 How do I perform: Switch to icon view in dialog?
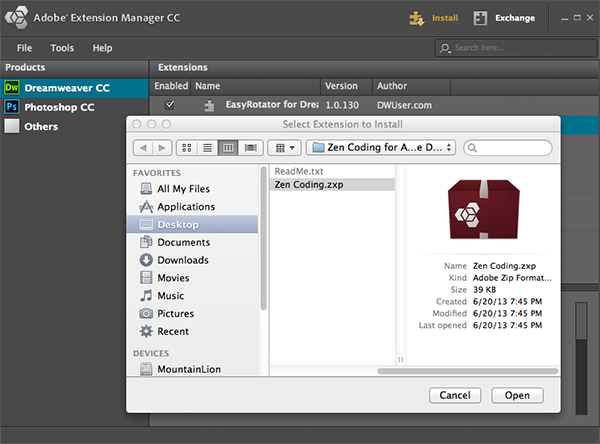point(187,148)
